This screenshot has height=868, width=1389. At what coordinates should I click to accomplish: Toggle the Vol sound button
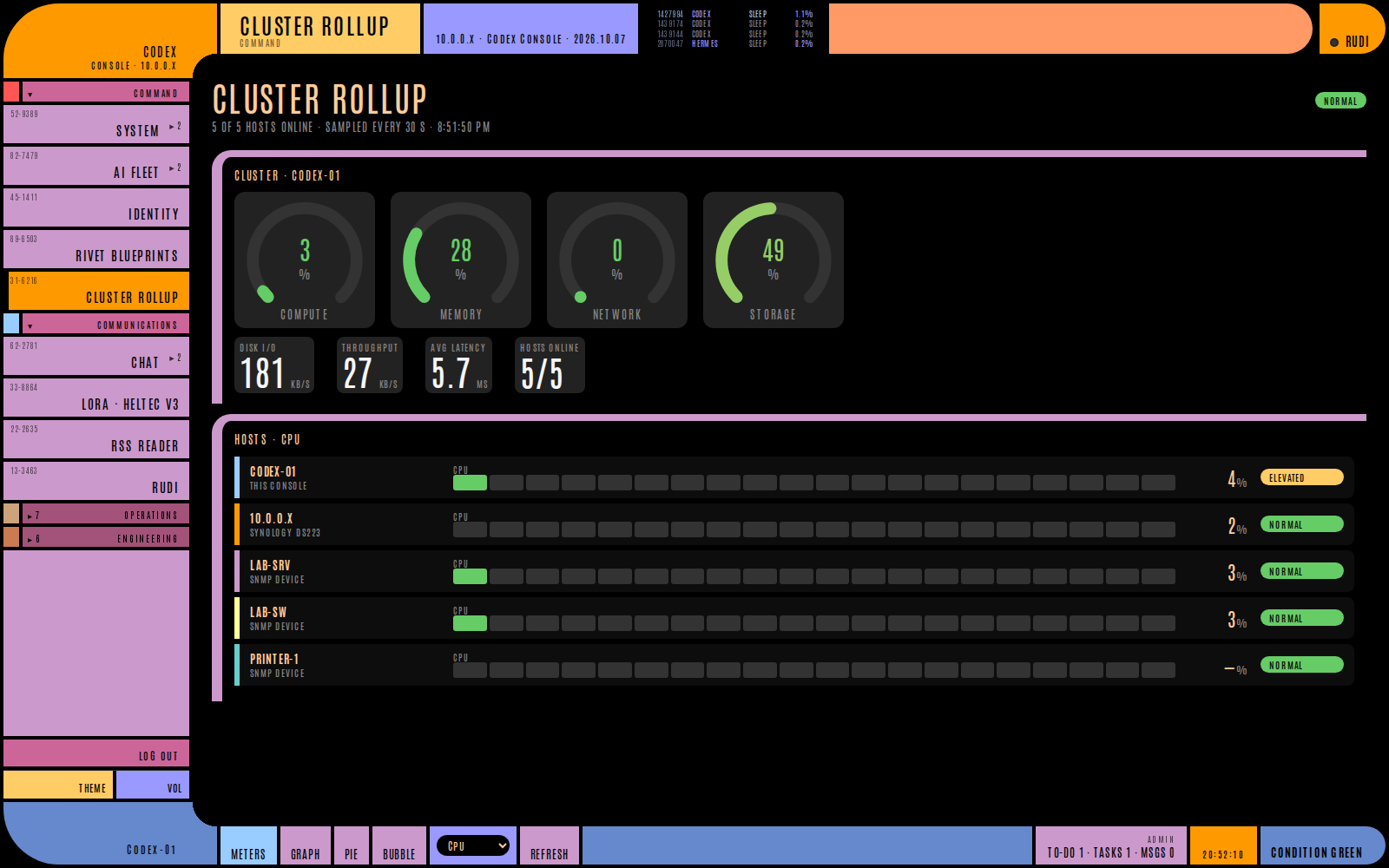[153, 785]
